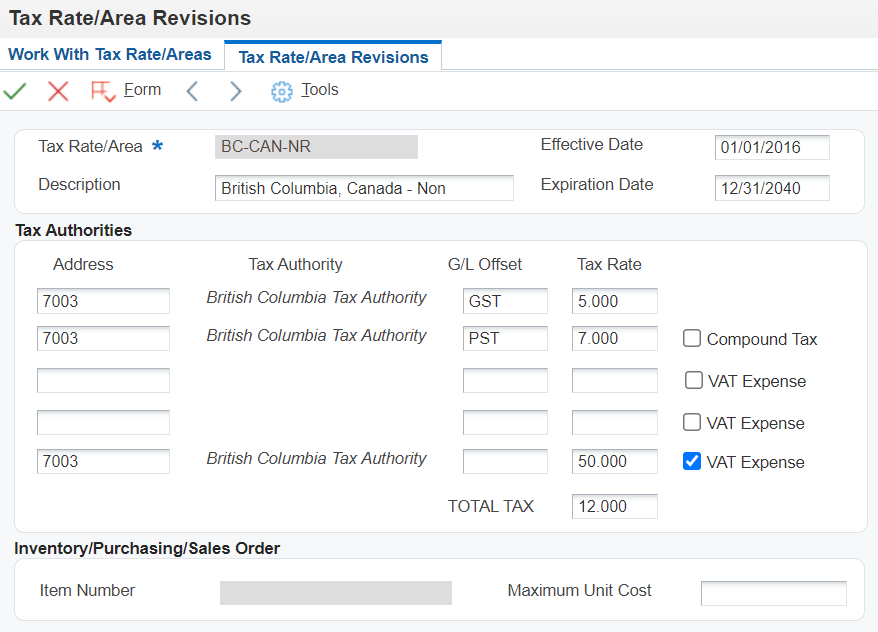This screenshot has height=632, width=878.
Task: Click the Effective Date field
Action: tap(772, 148)
